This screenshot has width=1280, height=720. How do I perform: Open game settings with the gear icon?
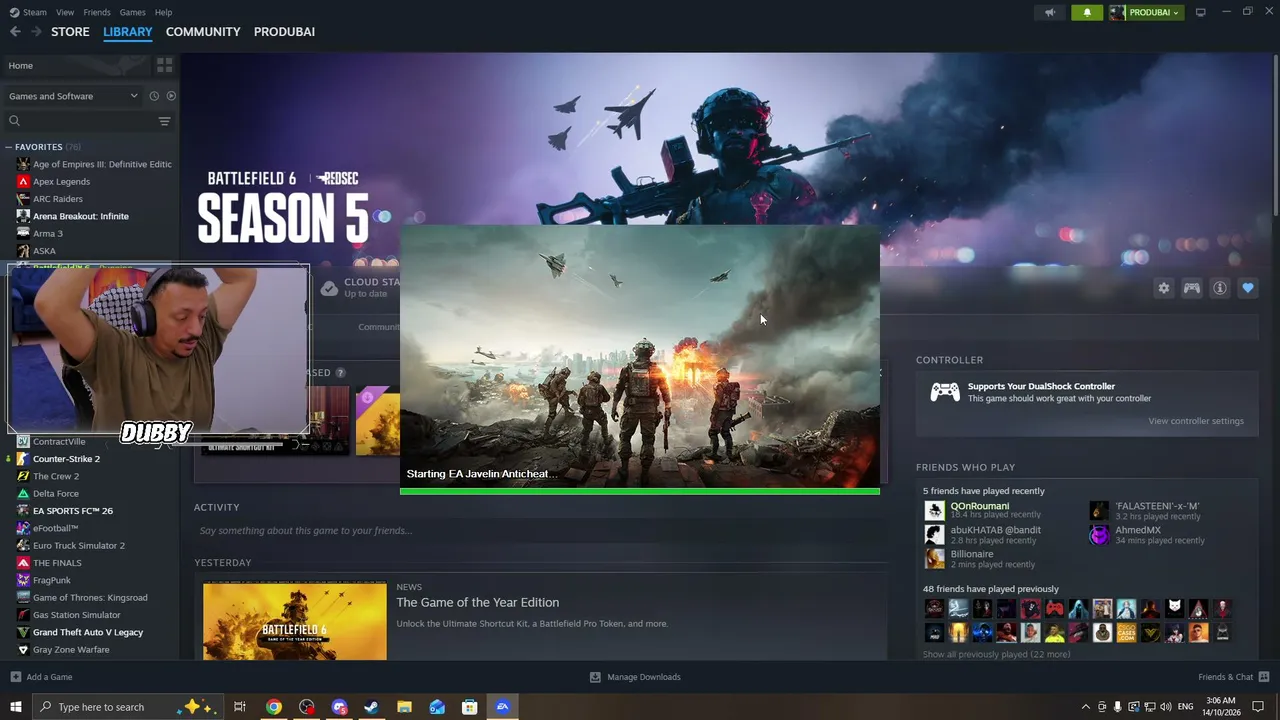click(x=1164, y=288)
